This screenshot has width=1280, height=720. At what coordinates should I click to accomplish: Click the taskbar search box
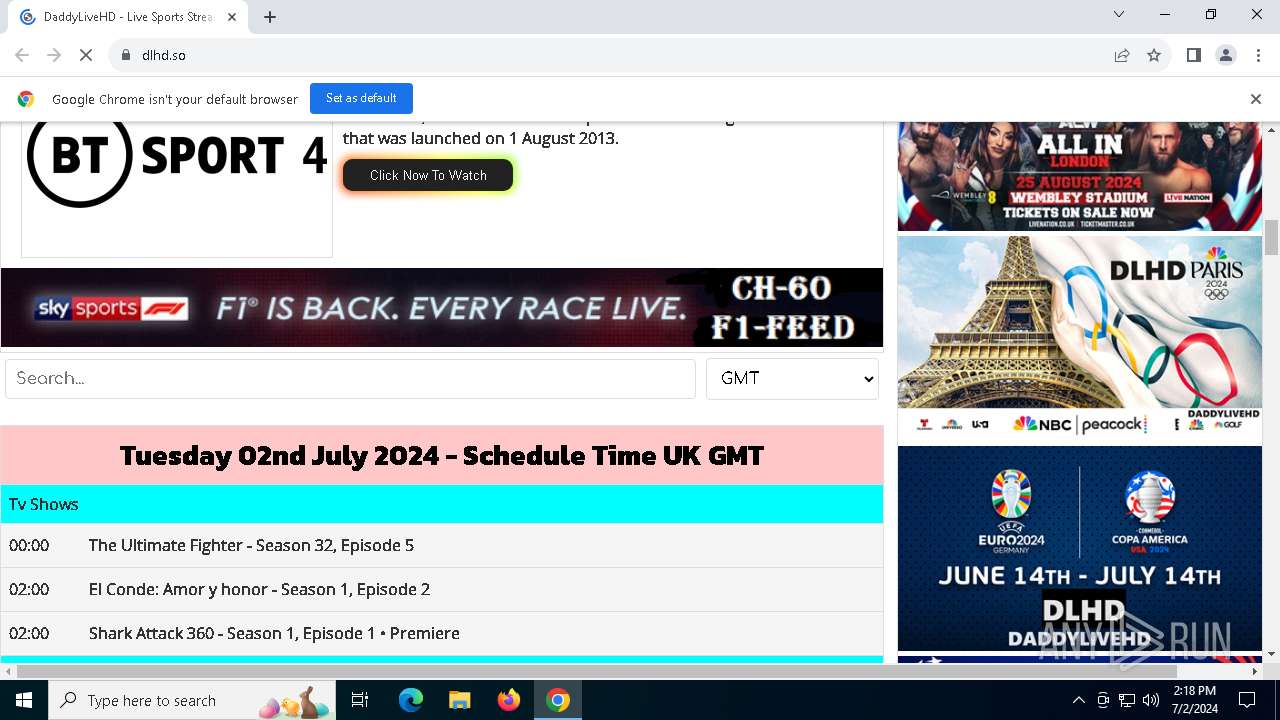192,700
